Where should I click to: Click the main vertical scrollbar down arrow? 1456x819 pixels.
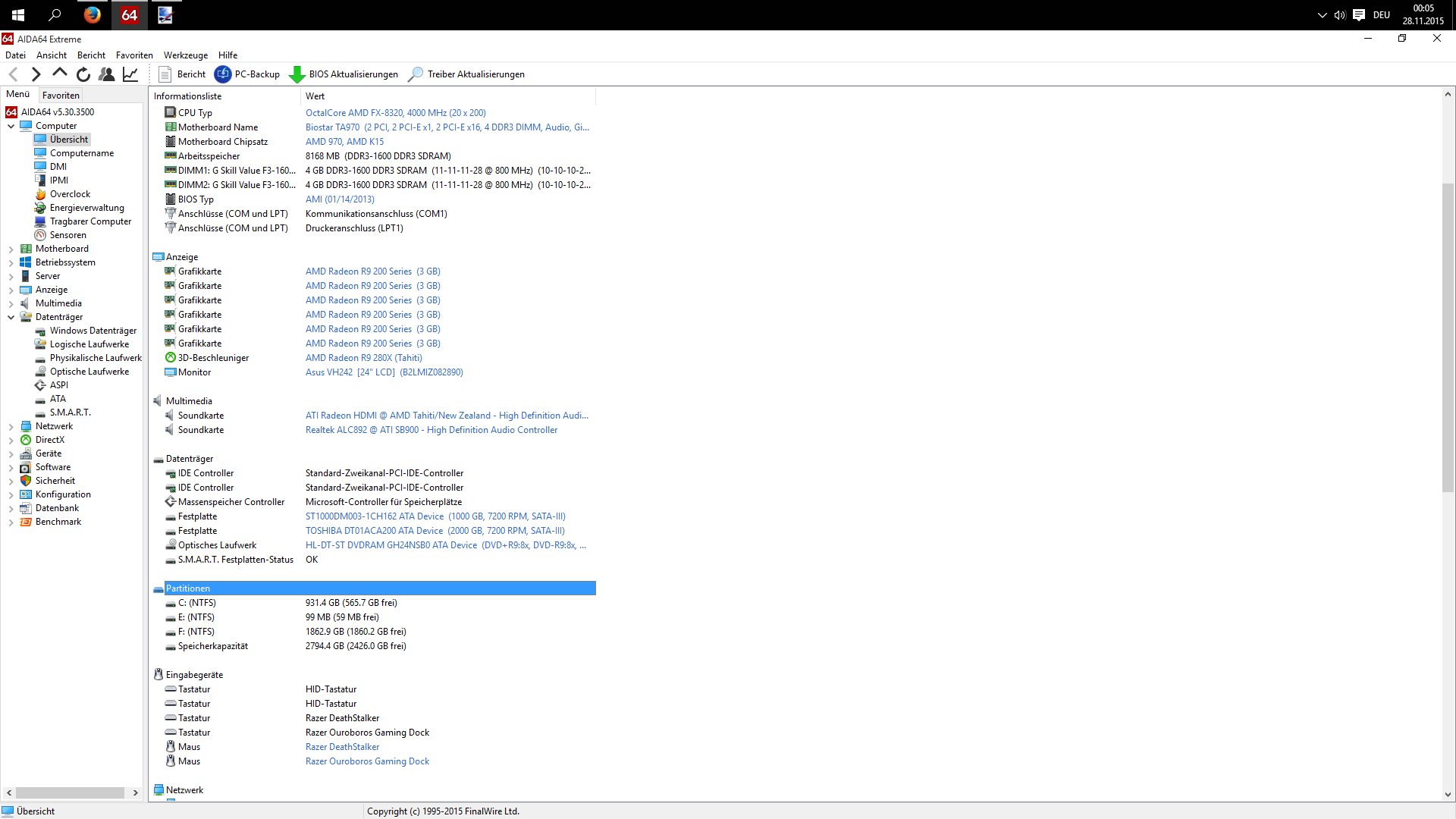1448,795
